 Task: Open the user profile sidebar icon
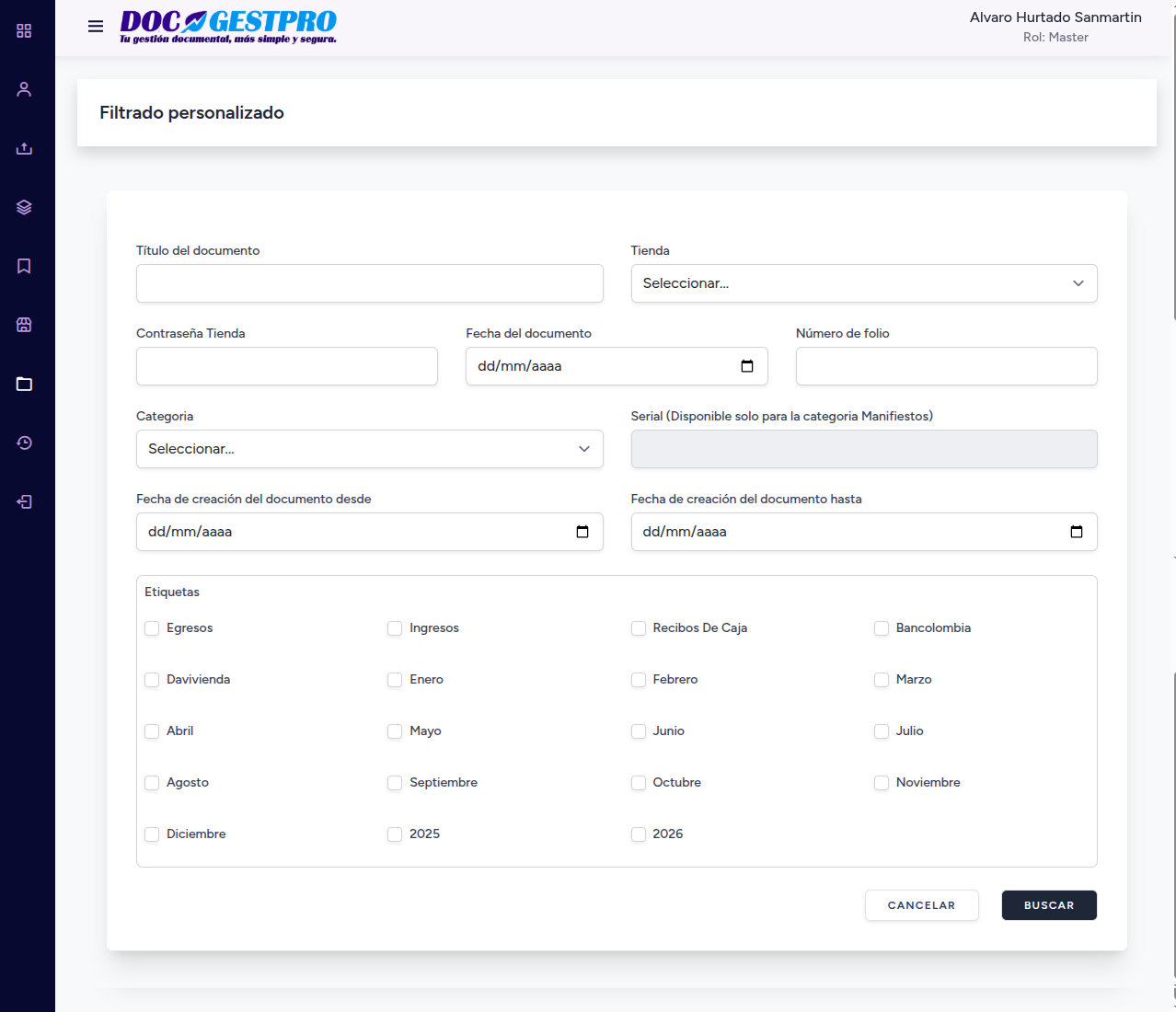tap(24, 89)
